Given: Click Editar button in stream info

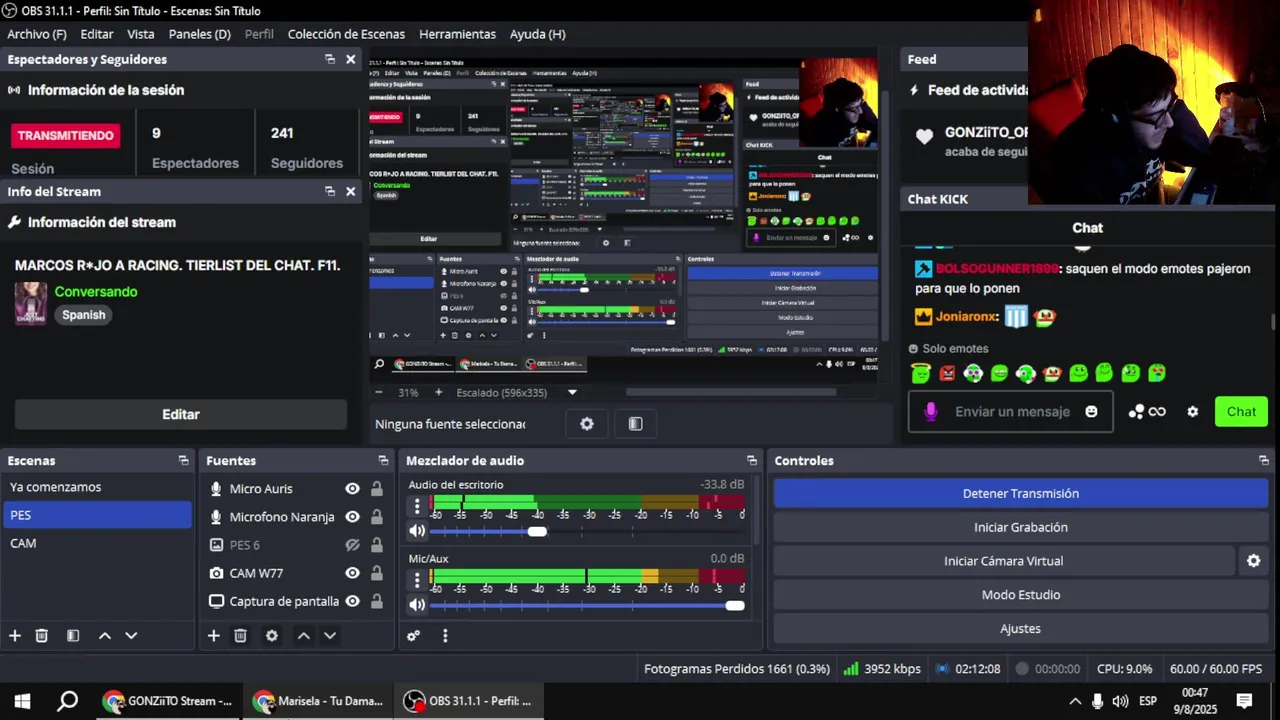Looking at the screenshot, I should coord(181,414).
